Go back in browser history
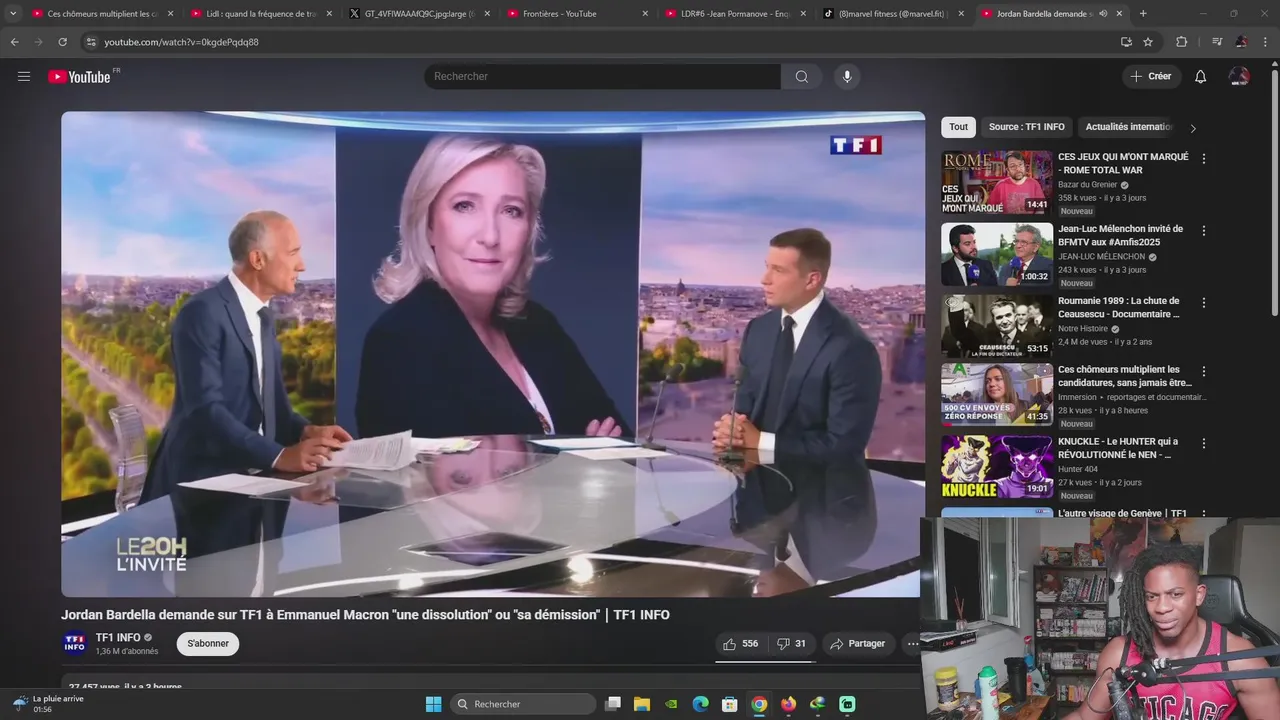This screenshot has height=720, width=1280. [14, 42]
